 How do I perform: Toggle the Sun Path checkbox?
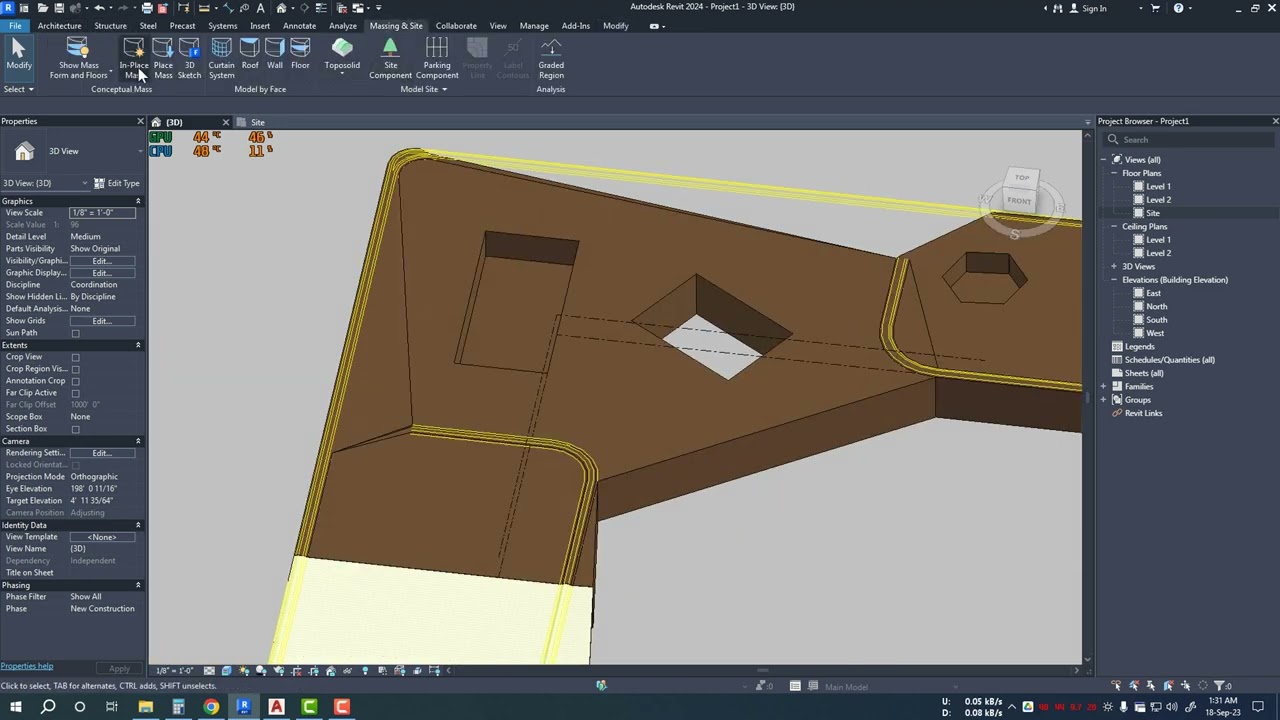point(75,333)
